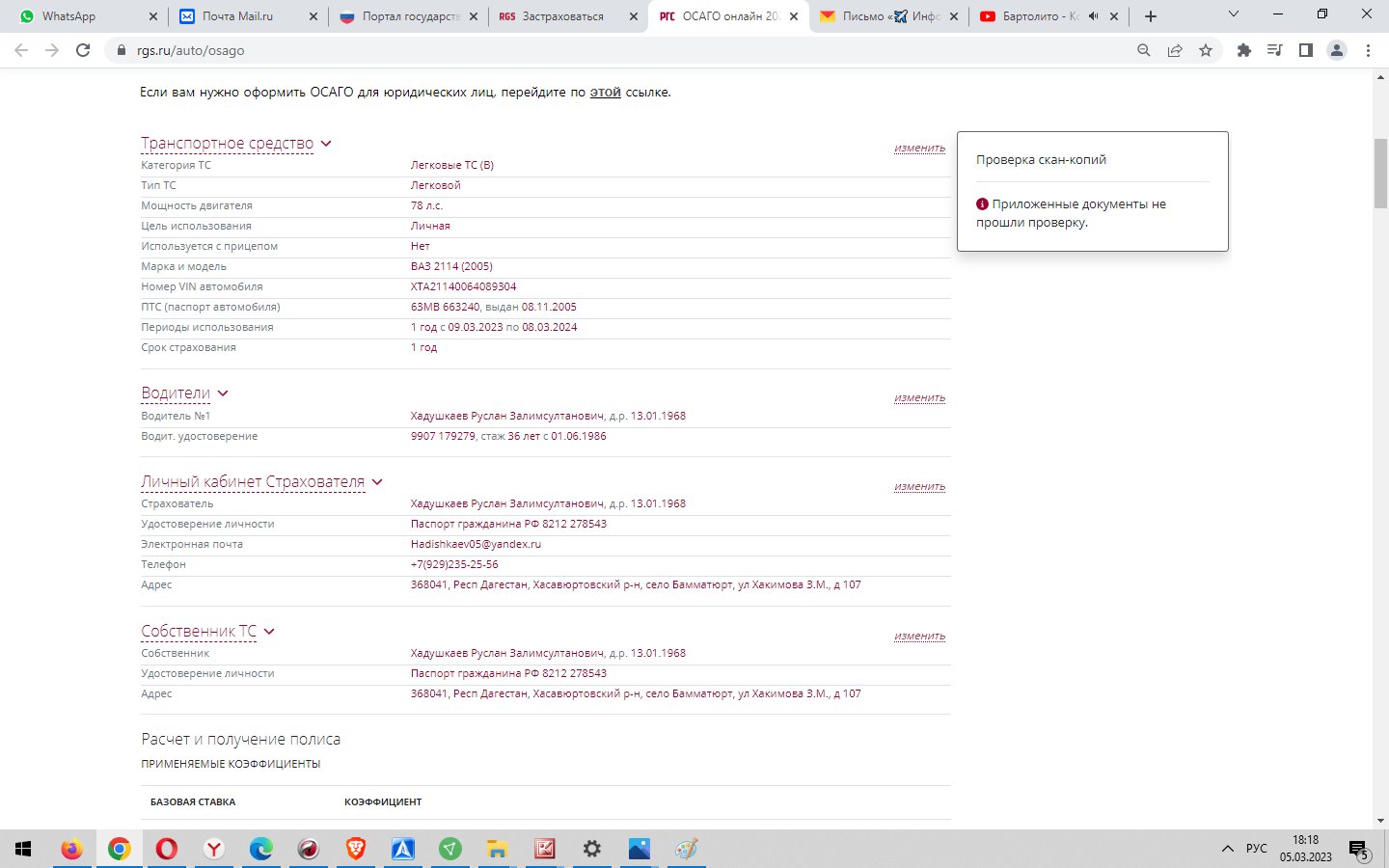The image size is (1389, 868).
Task: Click the email Hadishkaev05@yandex.ru
Action: 476,544
